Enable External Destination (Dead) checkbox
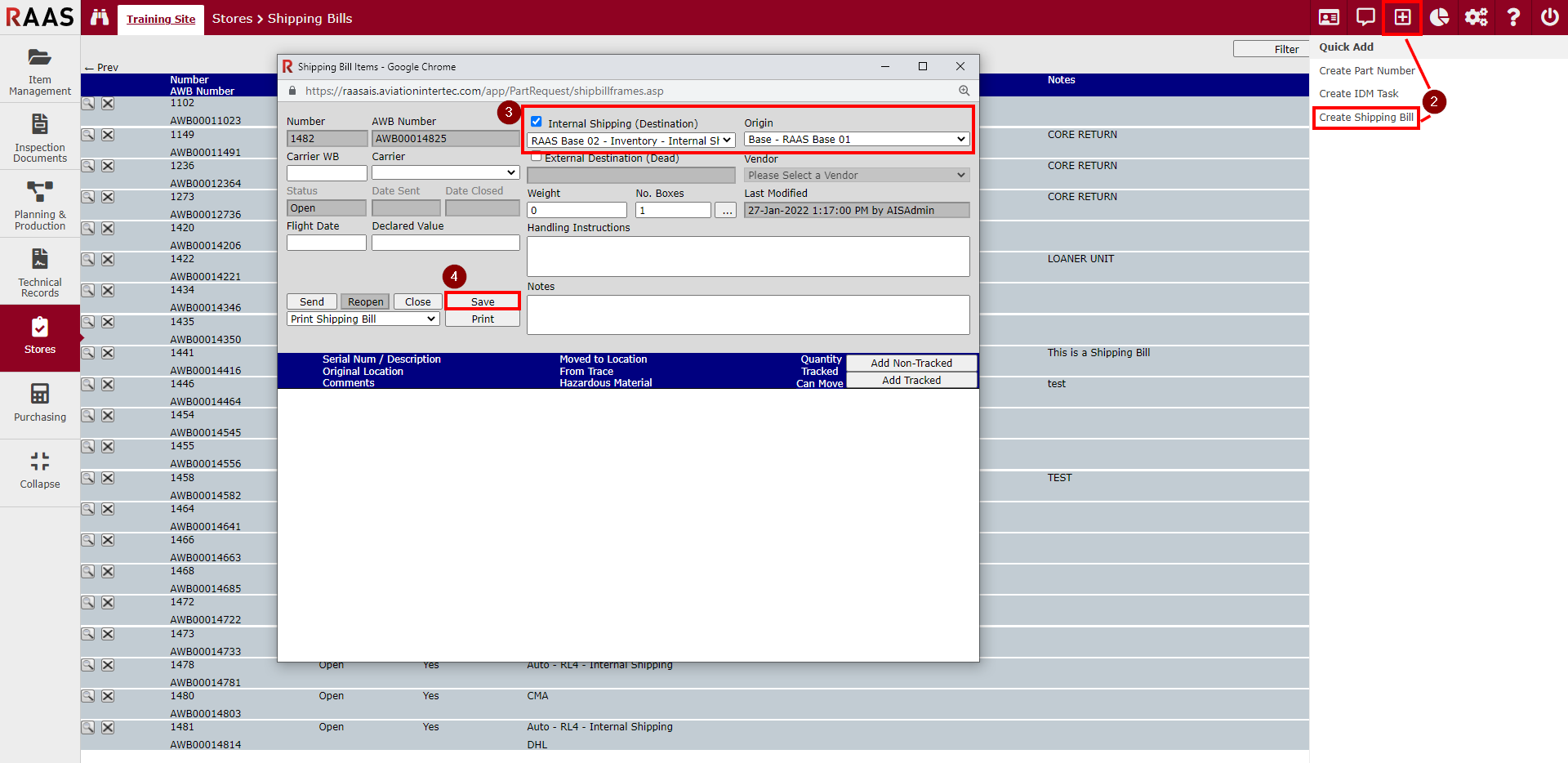The height and width of the screenshot is (763, 1568). [x=537, y=157]
